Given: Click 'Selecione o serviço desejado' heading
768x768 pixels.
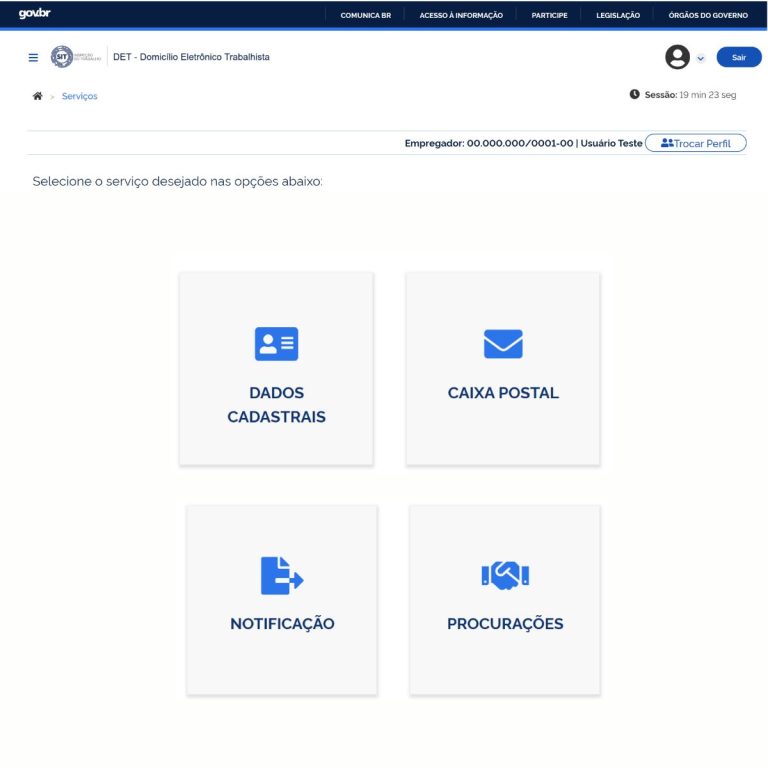Looking at the screenshot, I should click(177, 181).
